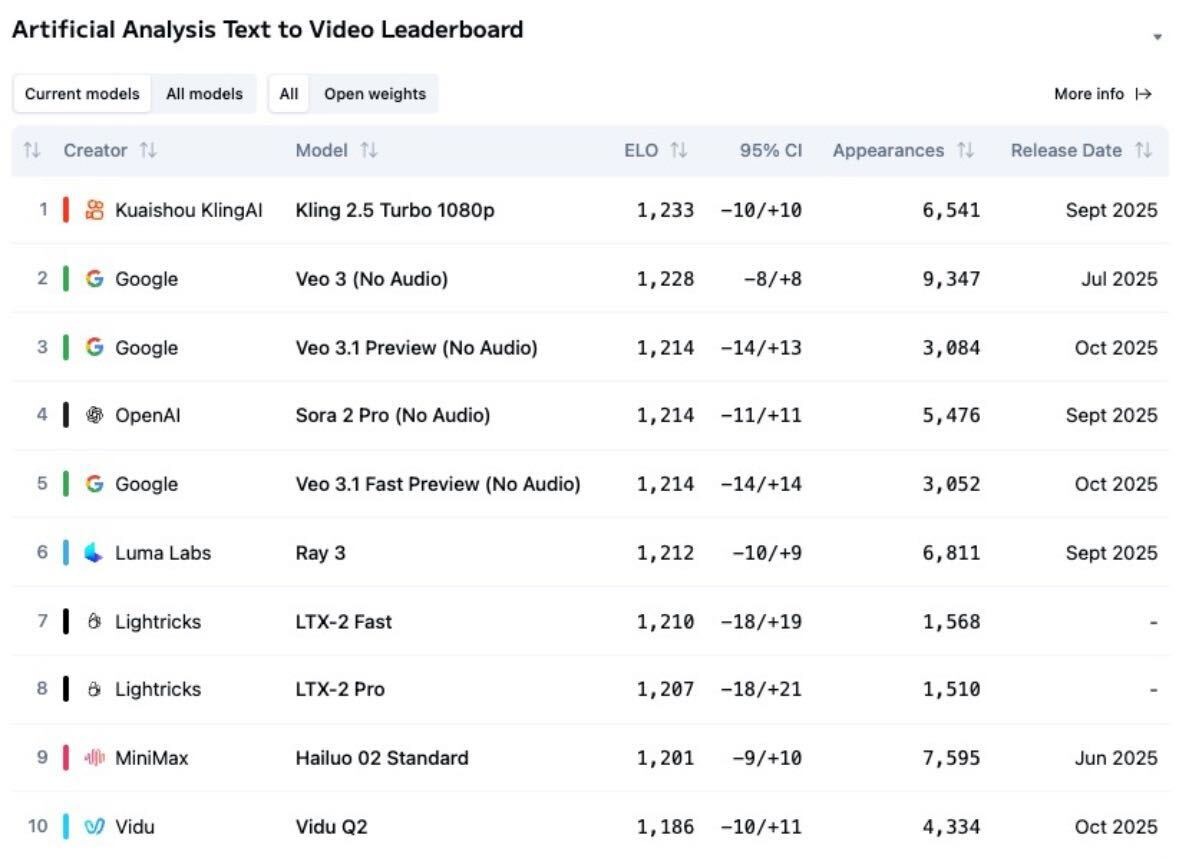1179x859 pixels.
Task: Click the ELO value 1,212
Action: (x=665, y=553)
